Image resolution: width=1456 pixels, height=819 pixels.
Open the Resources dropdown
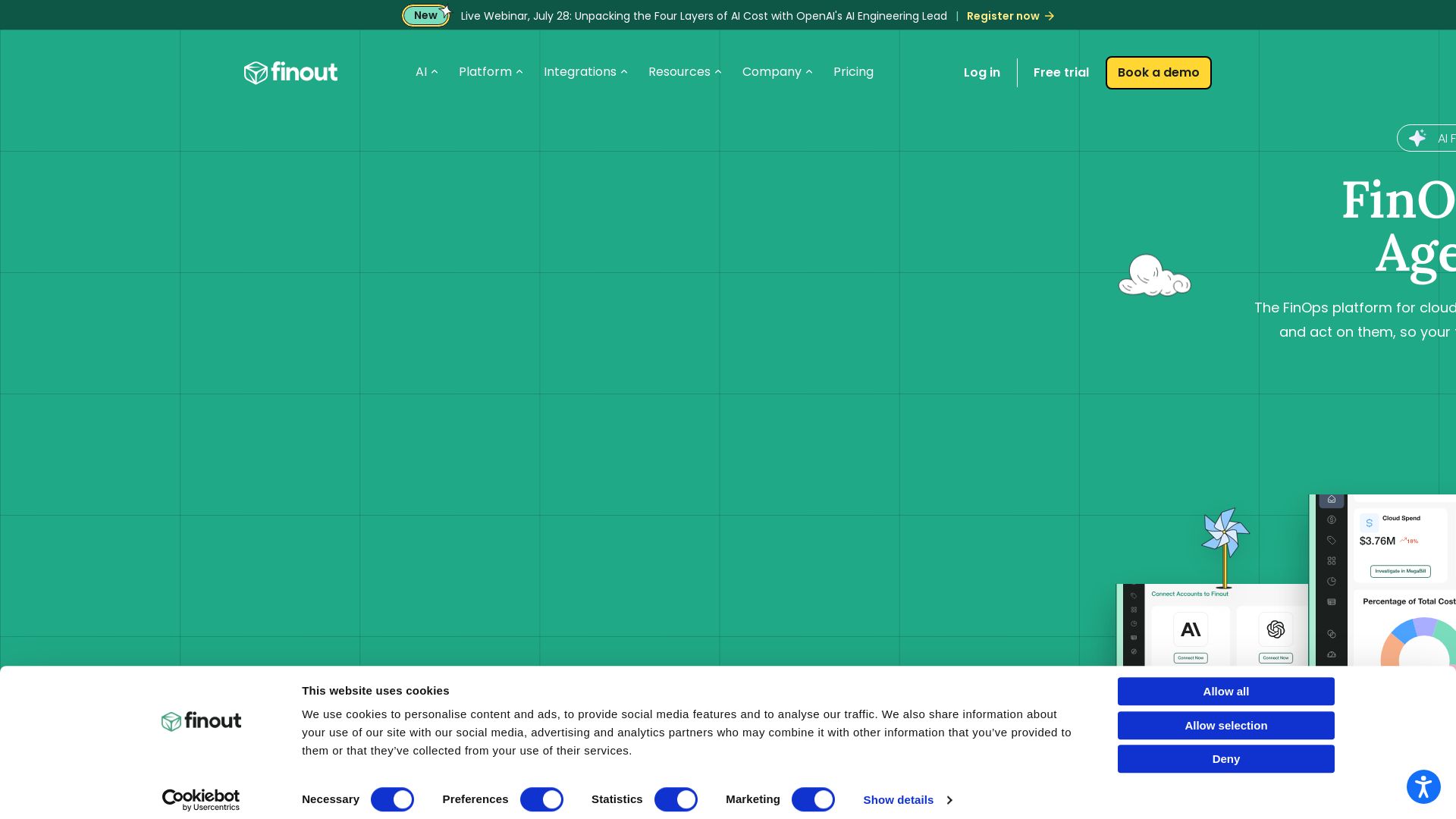(685, 72)
